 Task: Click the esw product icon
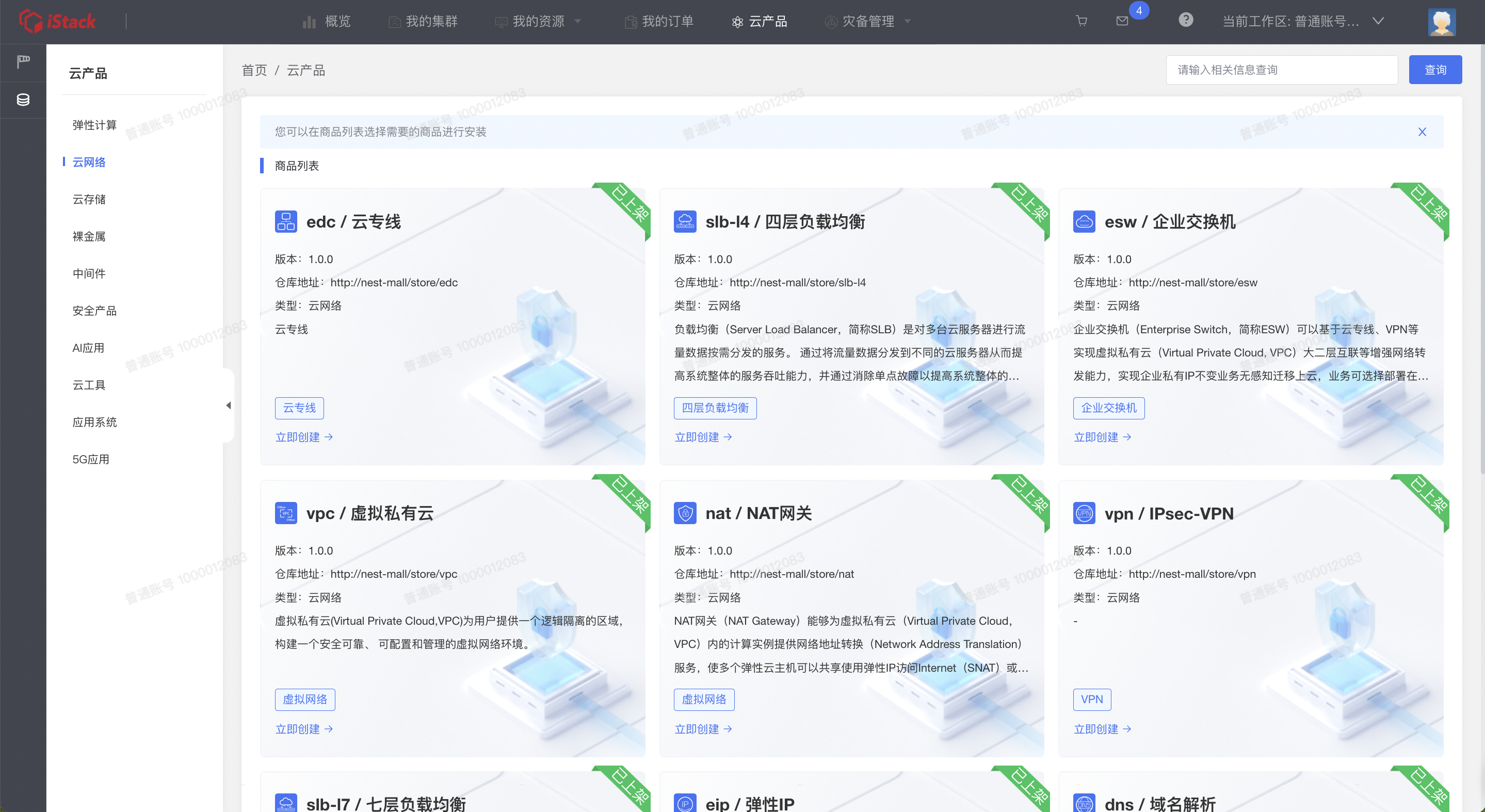pos(1084,221)
